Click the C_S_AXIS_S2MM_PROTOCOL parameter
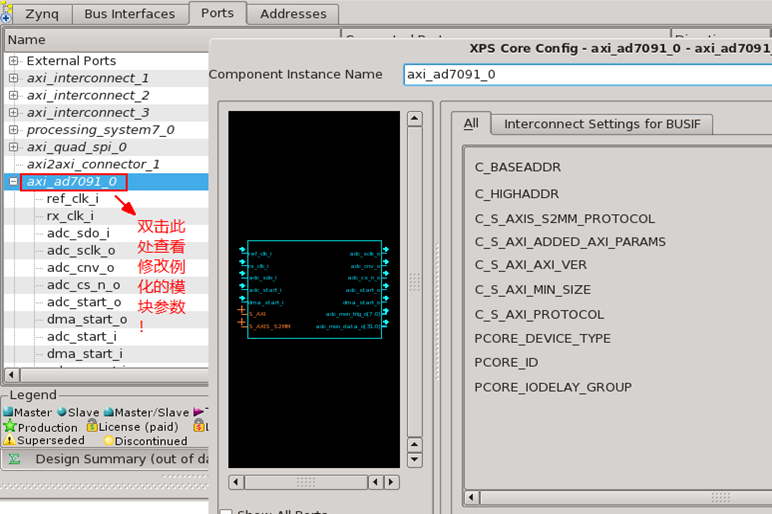 tap(565, 219)
